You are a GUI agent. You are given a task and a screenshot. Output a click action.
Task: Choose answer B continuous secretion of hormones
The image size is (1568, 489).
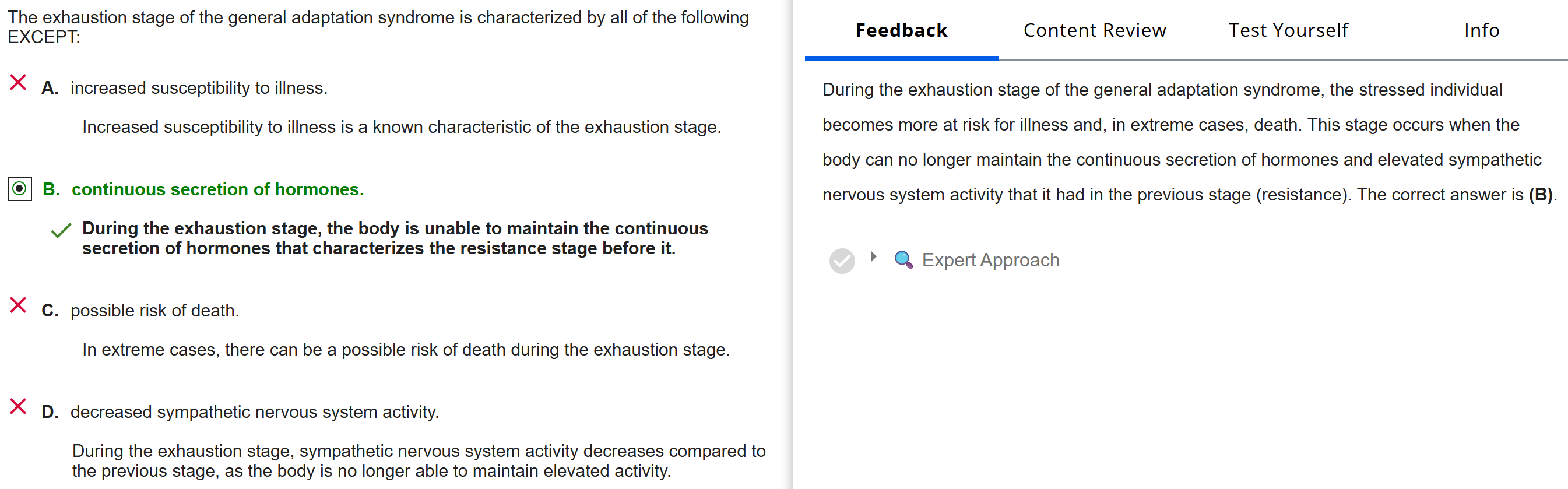(217, 189)
